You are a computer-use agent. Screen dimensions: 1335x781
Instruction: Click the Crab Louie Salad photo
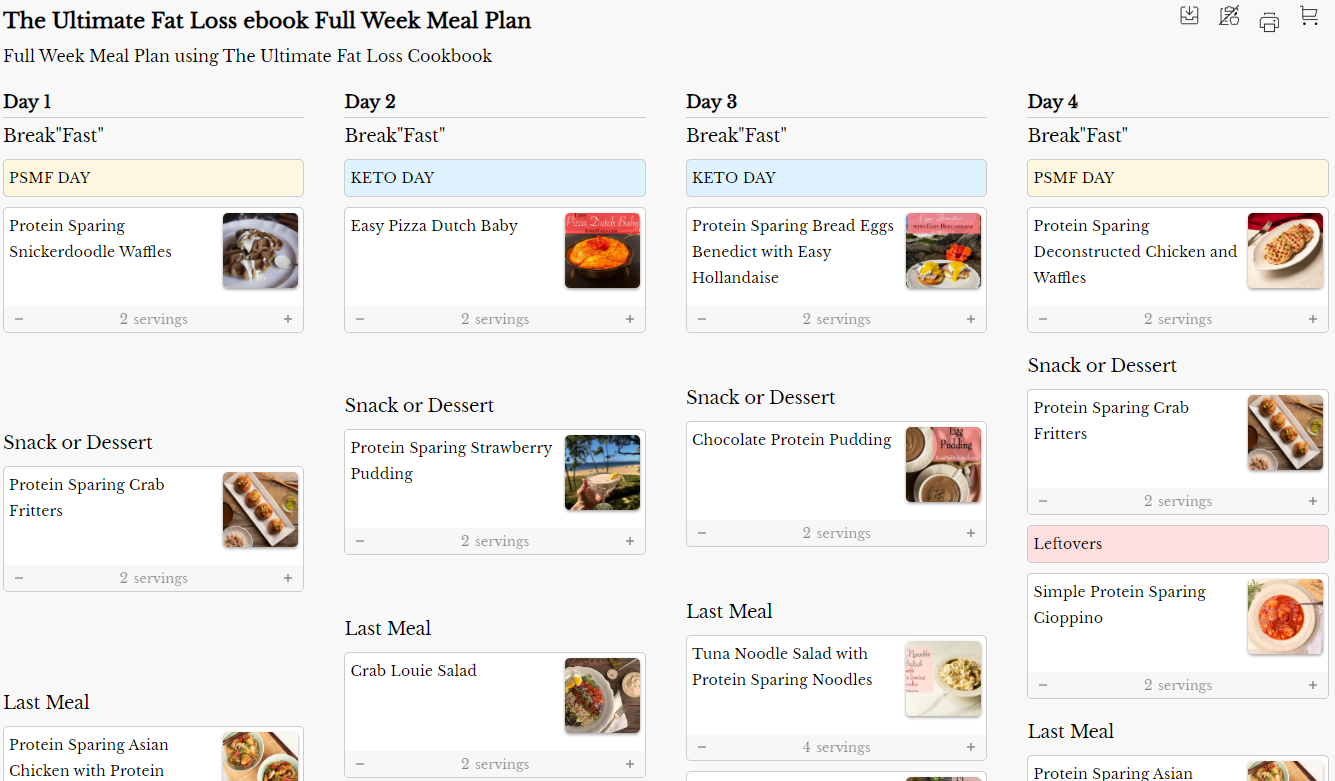coord(602,695)
